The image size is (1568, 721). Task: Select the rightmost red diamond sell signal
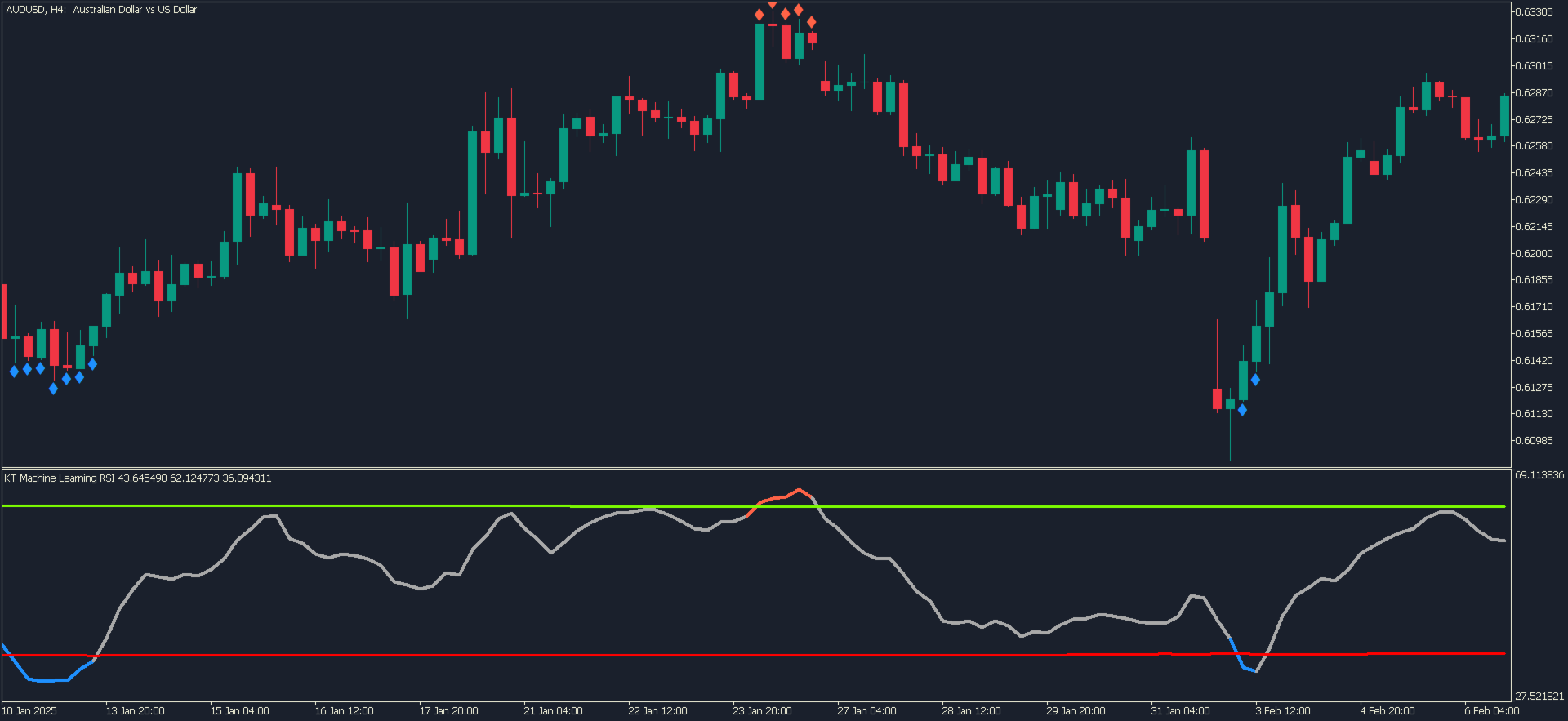tap(811, 22)
